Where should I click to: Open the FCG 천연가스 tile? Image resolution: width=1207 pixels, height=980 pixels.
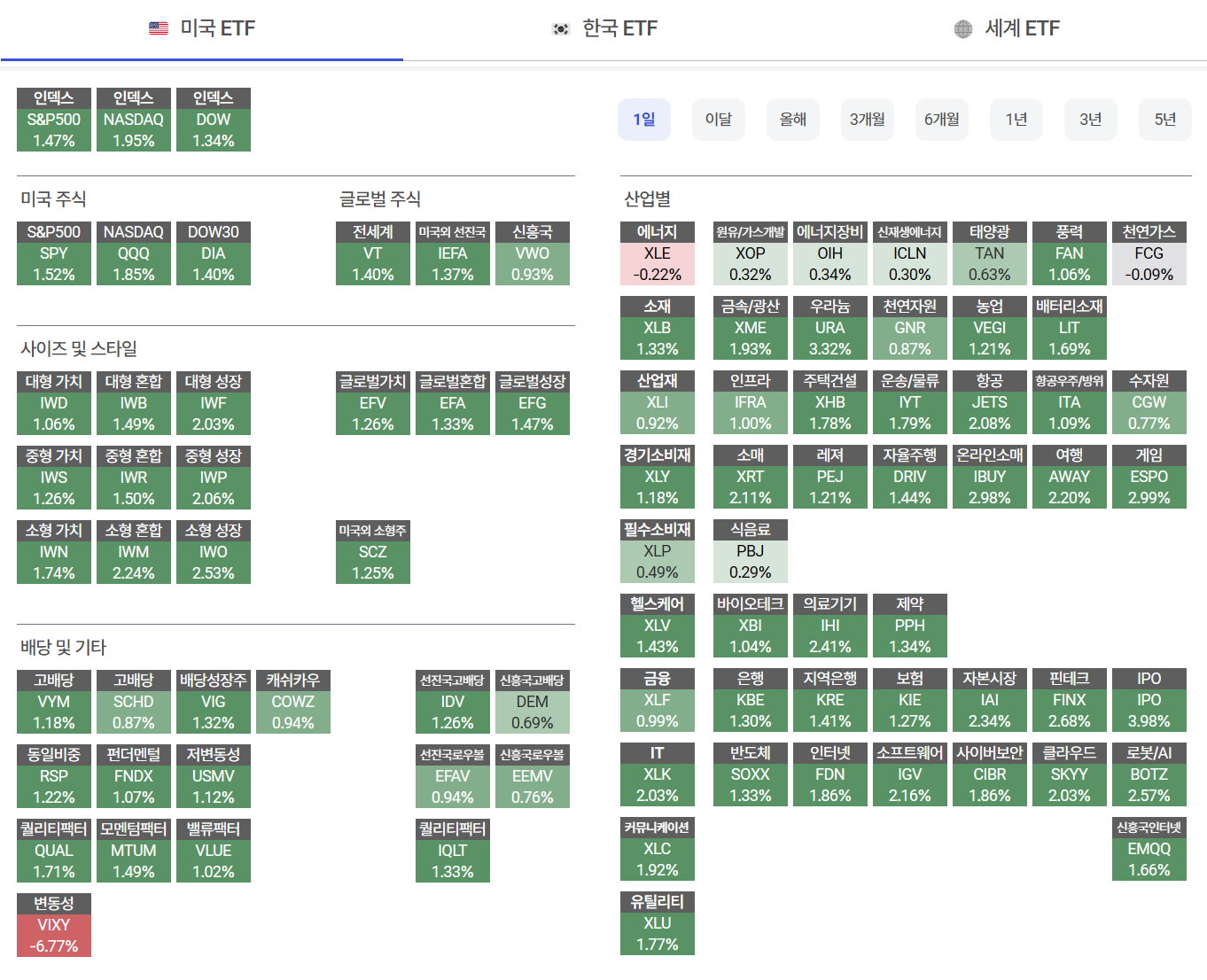point(1149,253)
